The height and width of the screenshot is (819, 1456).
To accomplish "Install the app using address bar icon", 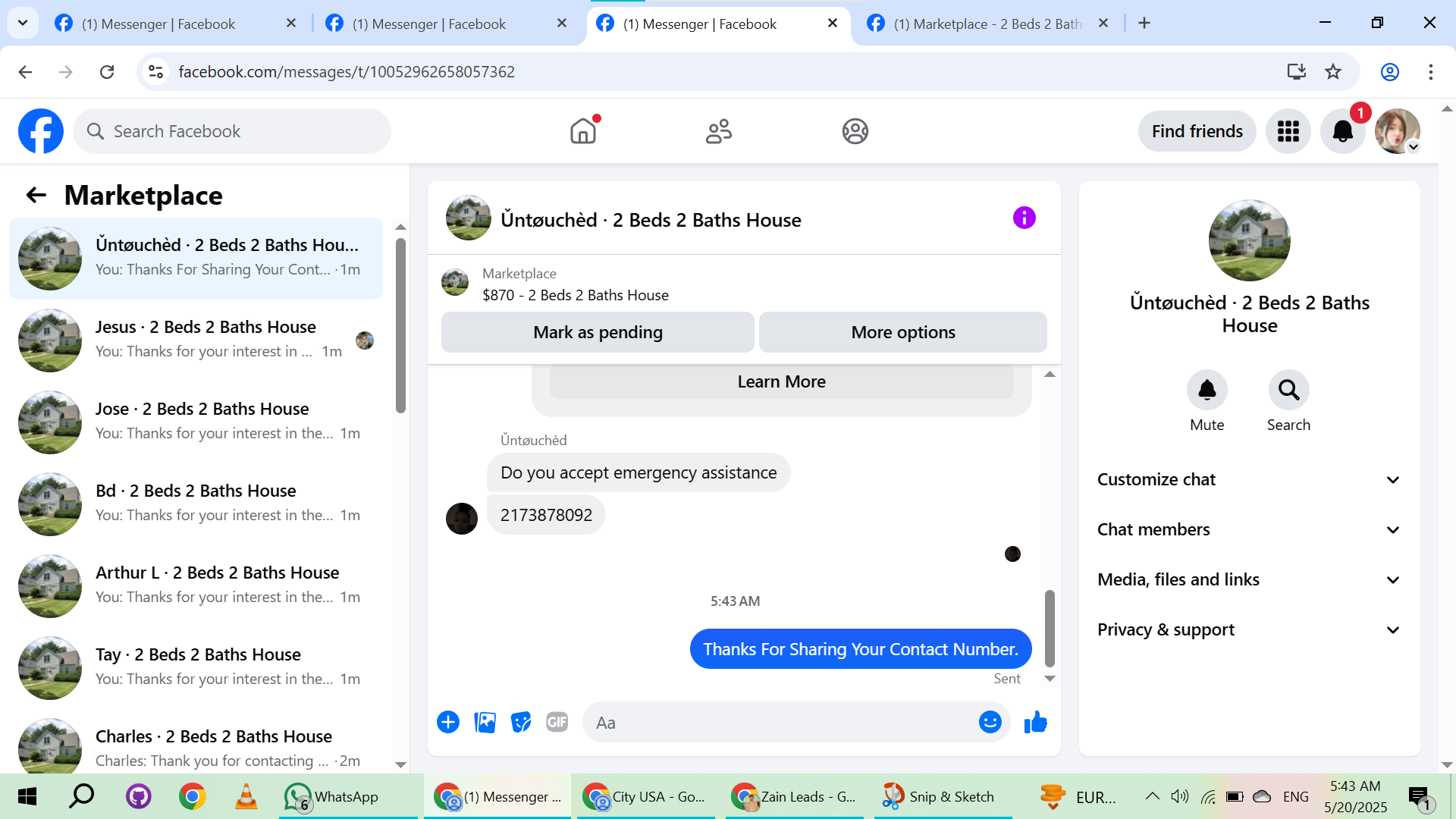I will (1297, 72).
